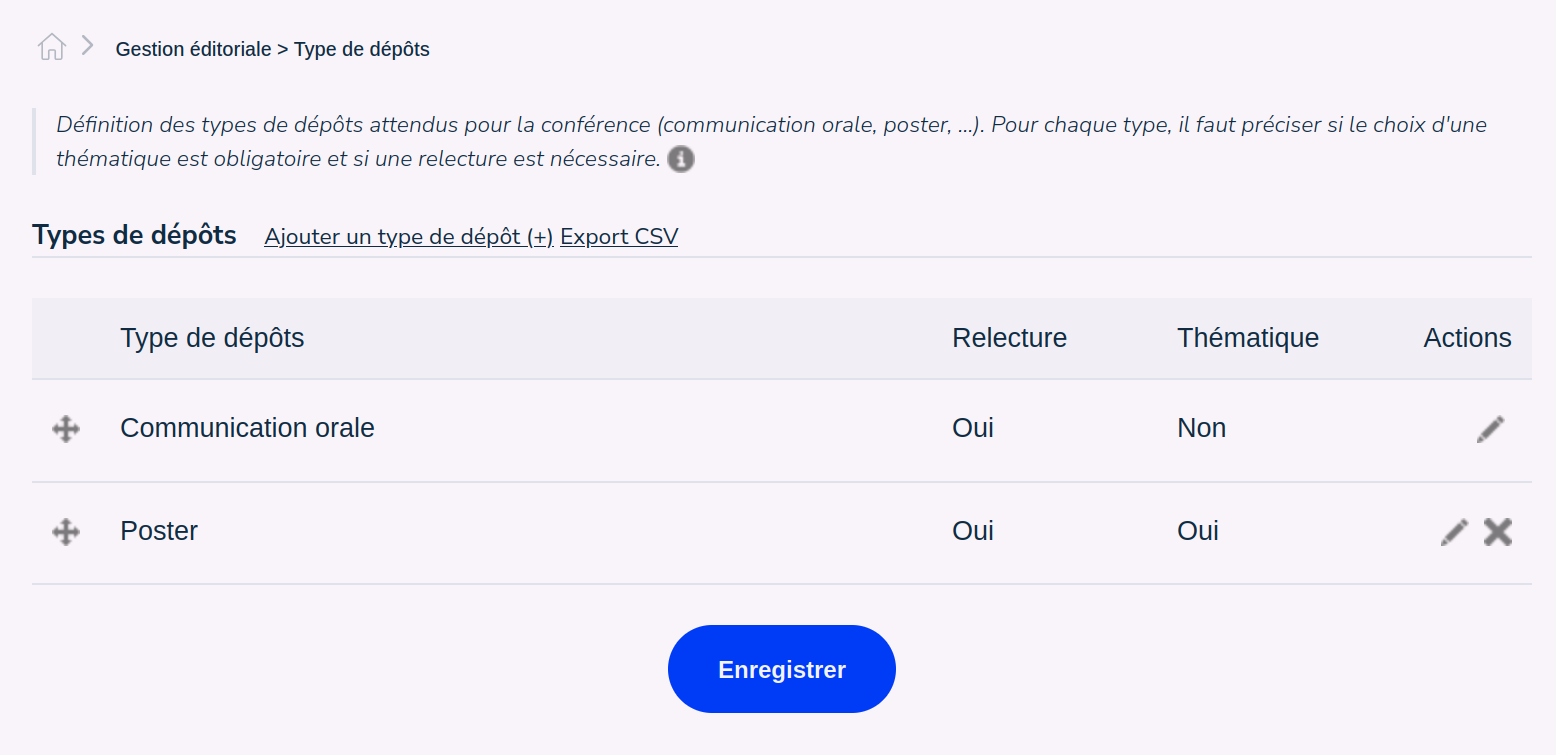1556x755 pixels.
Task: Select the Thématique column header
Action: (x=1247, y=338)
